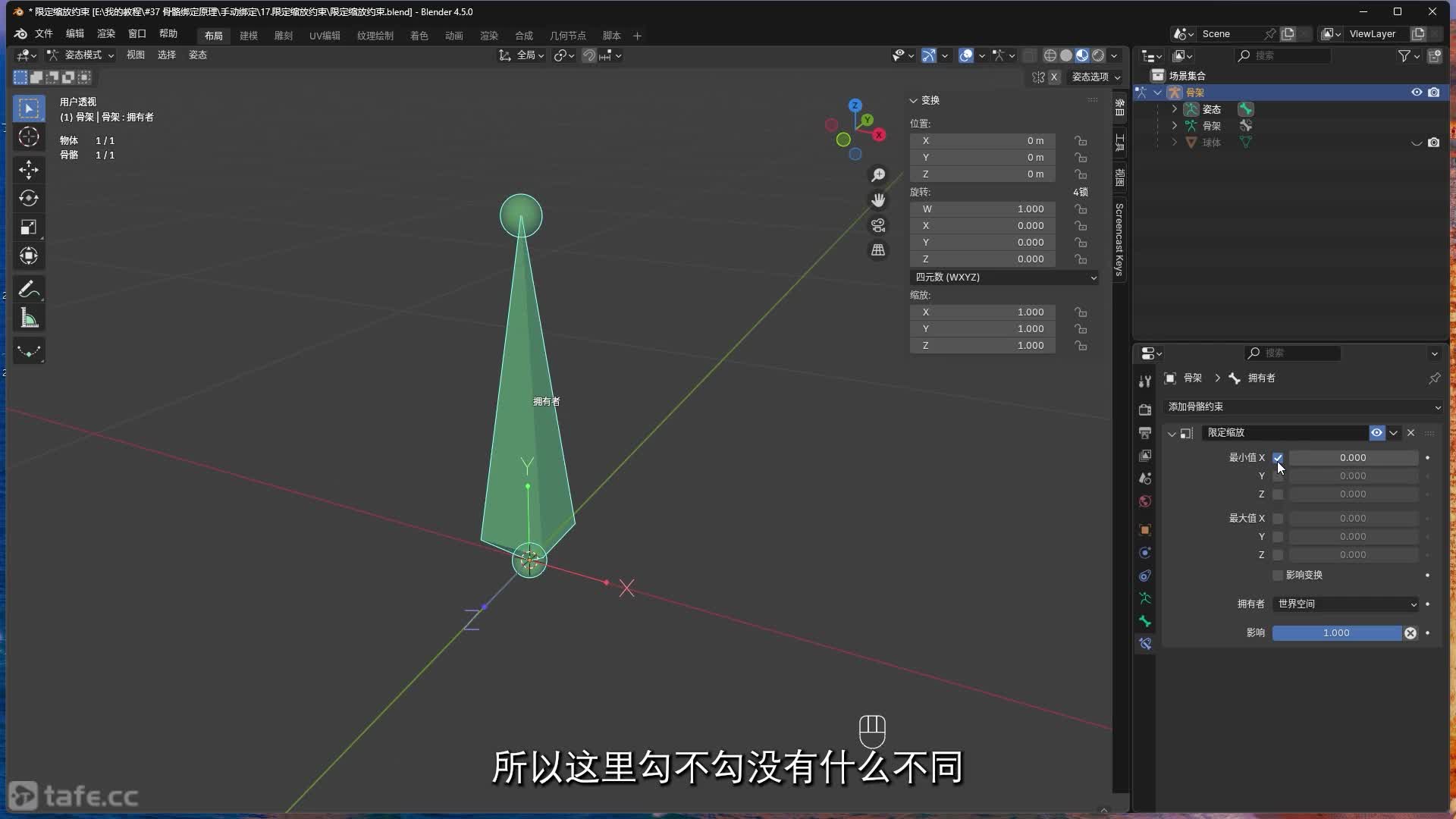Activate the 3D Cursor tool

pyautogui.click(x=29, y=137)
